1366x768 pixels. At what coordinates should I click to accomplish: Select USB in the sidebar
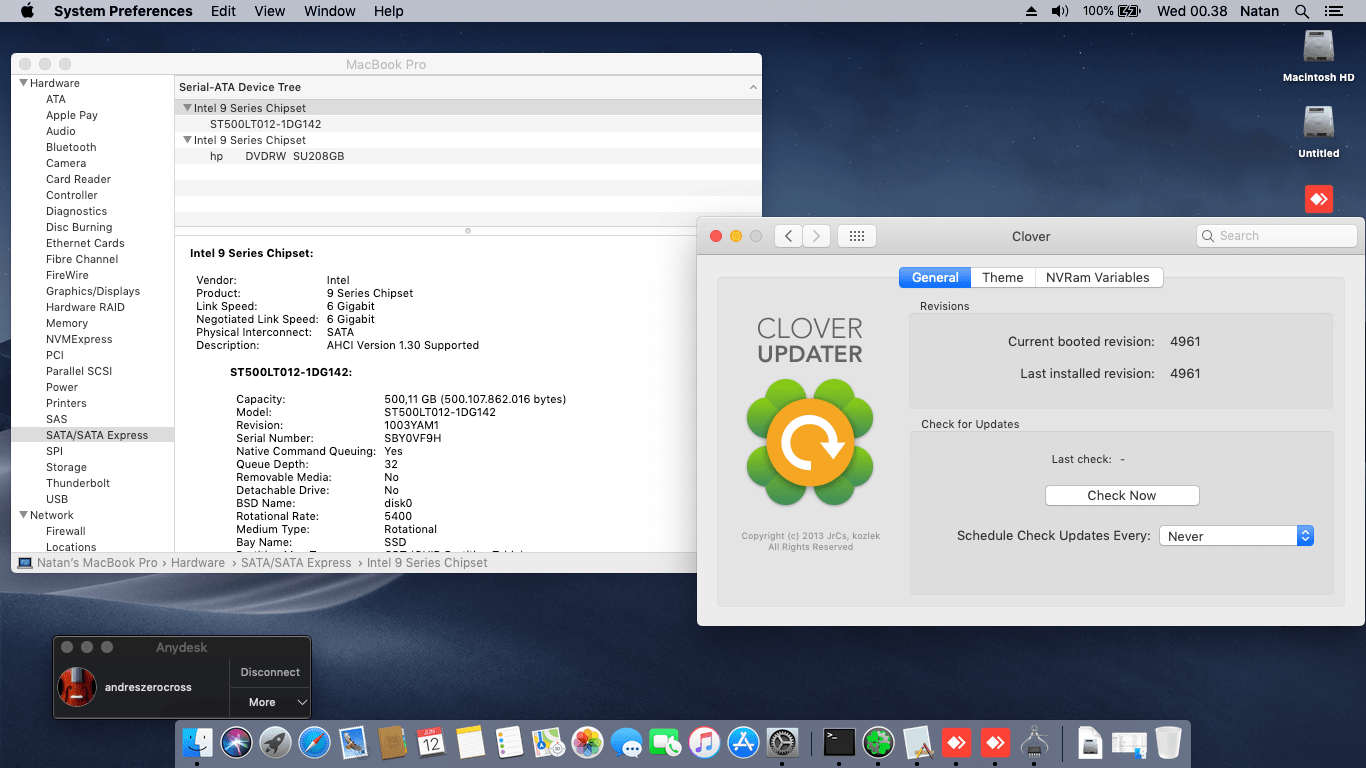(x=57, y=499)
